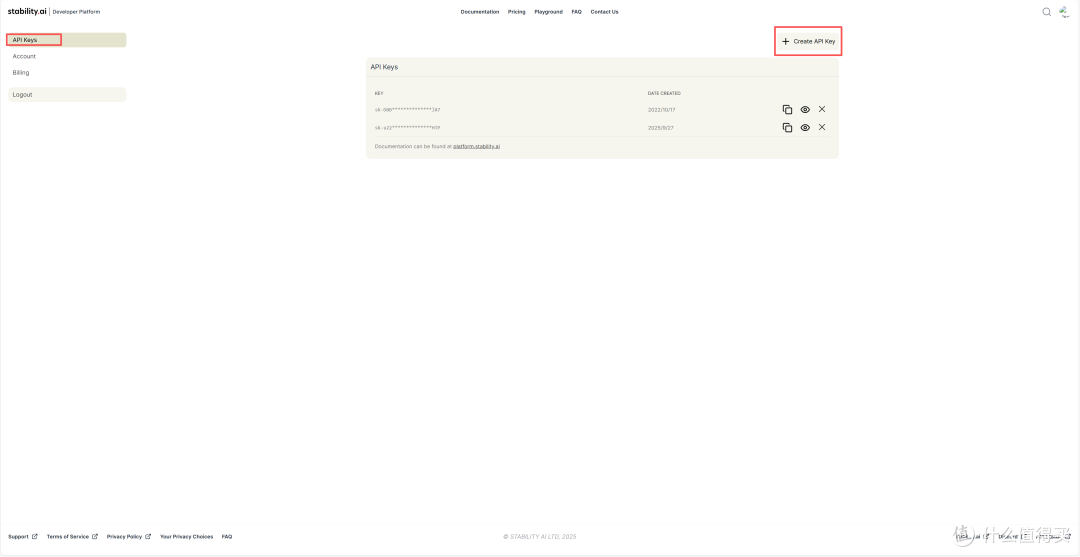1080x557 pixels.
Task: Click Logout in the sidebar
Action: (x=67, y=94)
